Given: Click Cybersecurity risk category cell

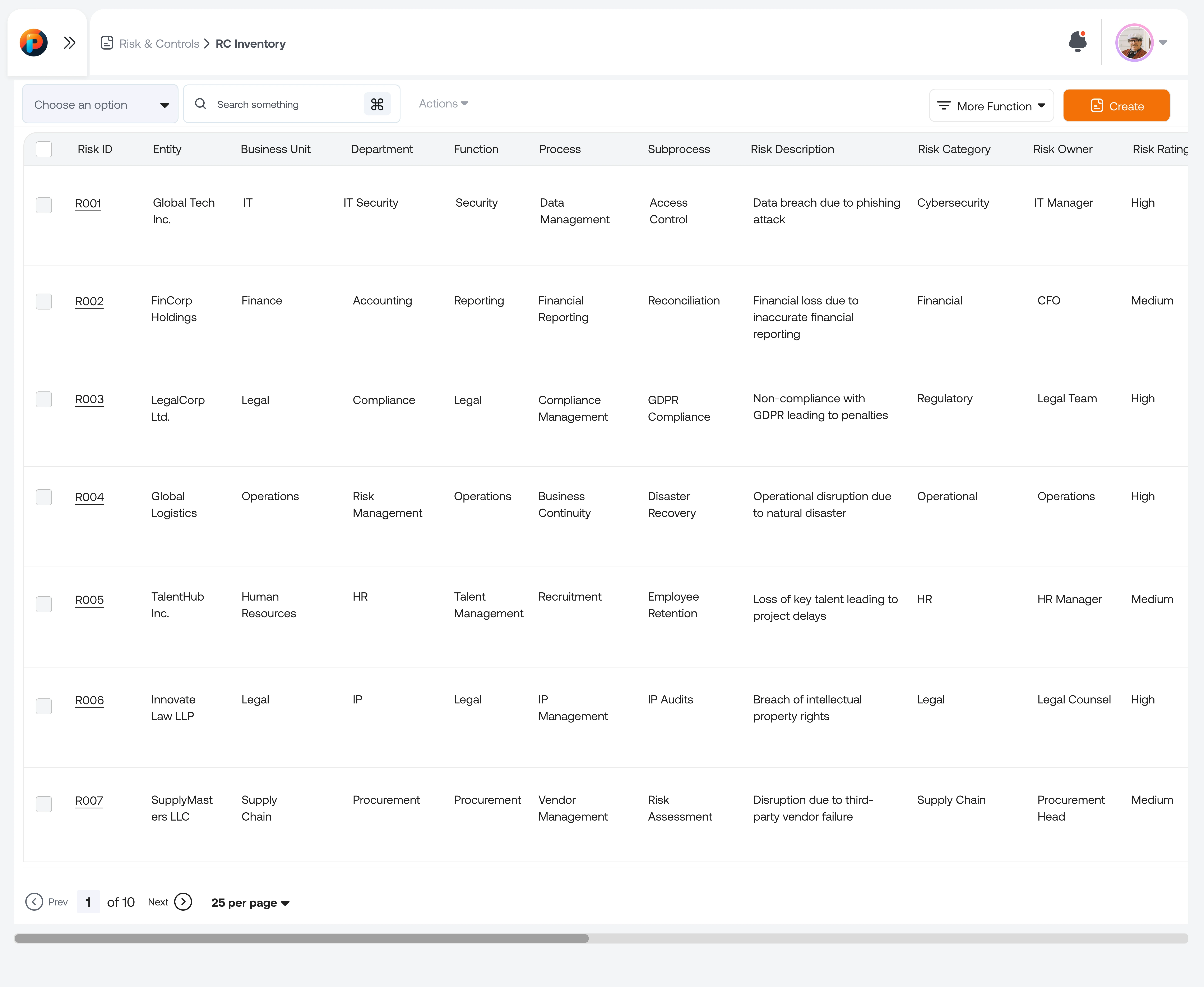Looking at the screenshot, I should [953, 203].
